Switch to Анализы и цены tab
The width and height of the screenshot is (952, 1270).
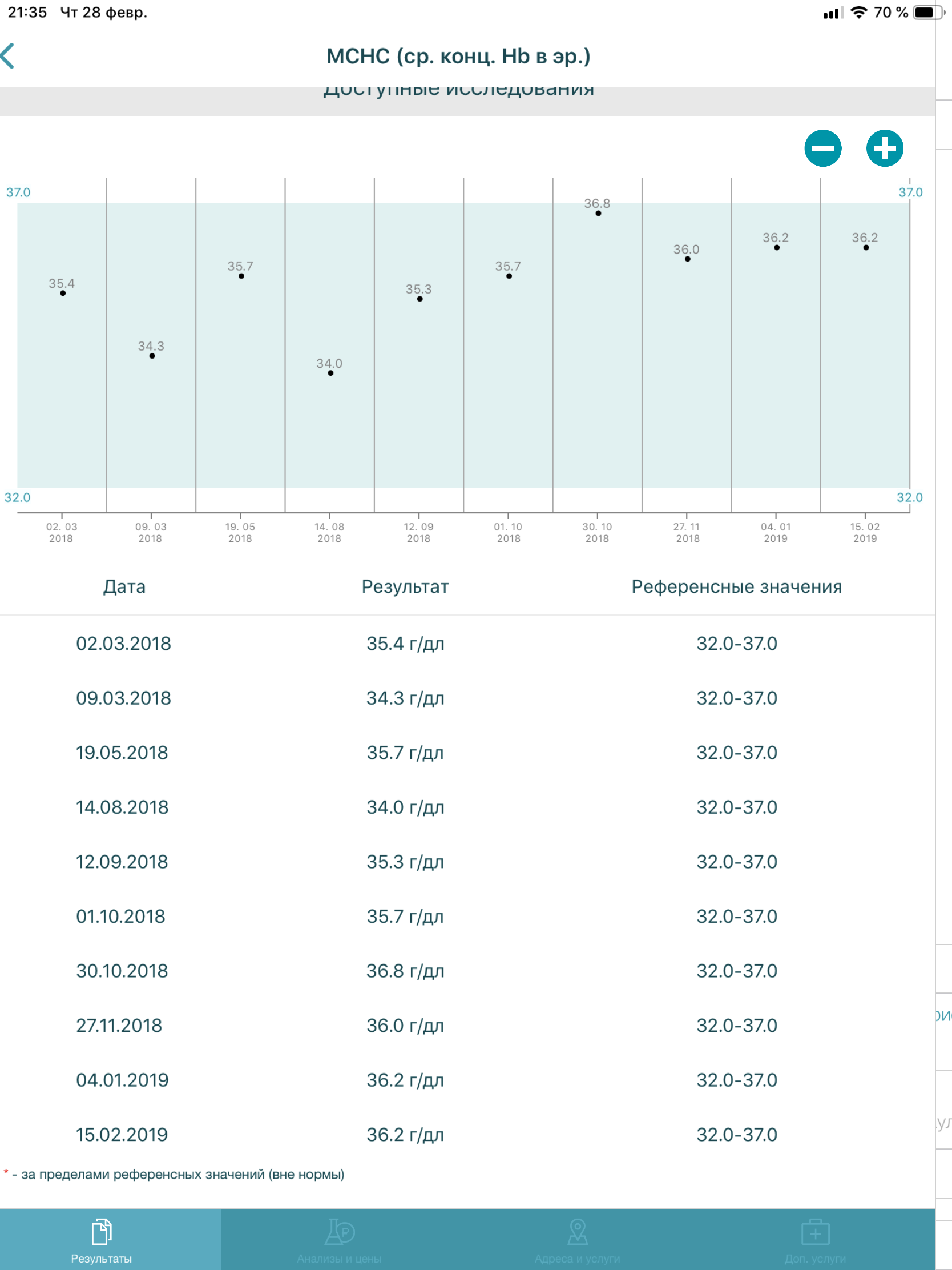[x=339, y=1240]
